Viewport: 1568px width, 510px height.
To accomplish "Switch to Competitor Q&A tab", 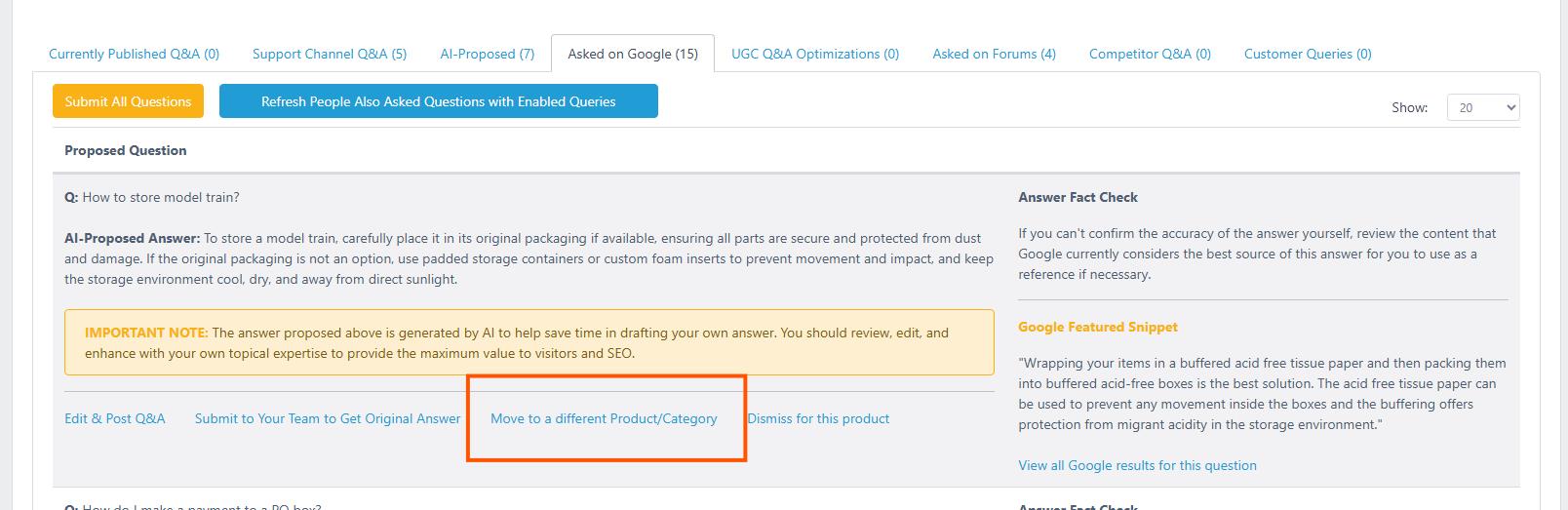I will coord(1150,54).
